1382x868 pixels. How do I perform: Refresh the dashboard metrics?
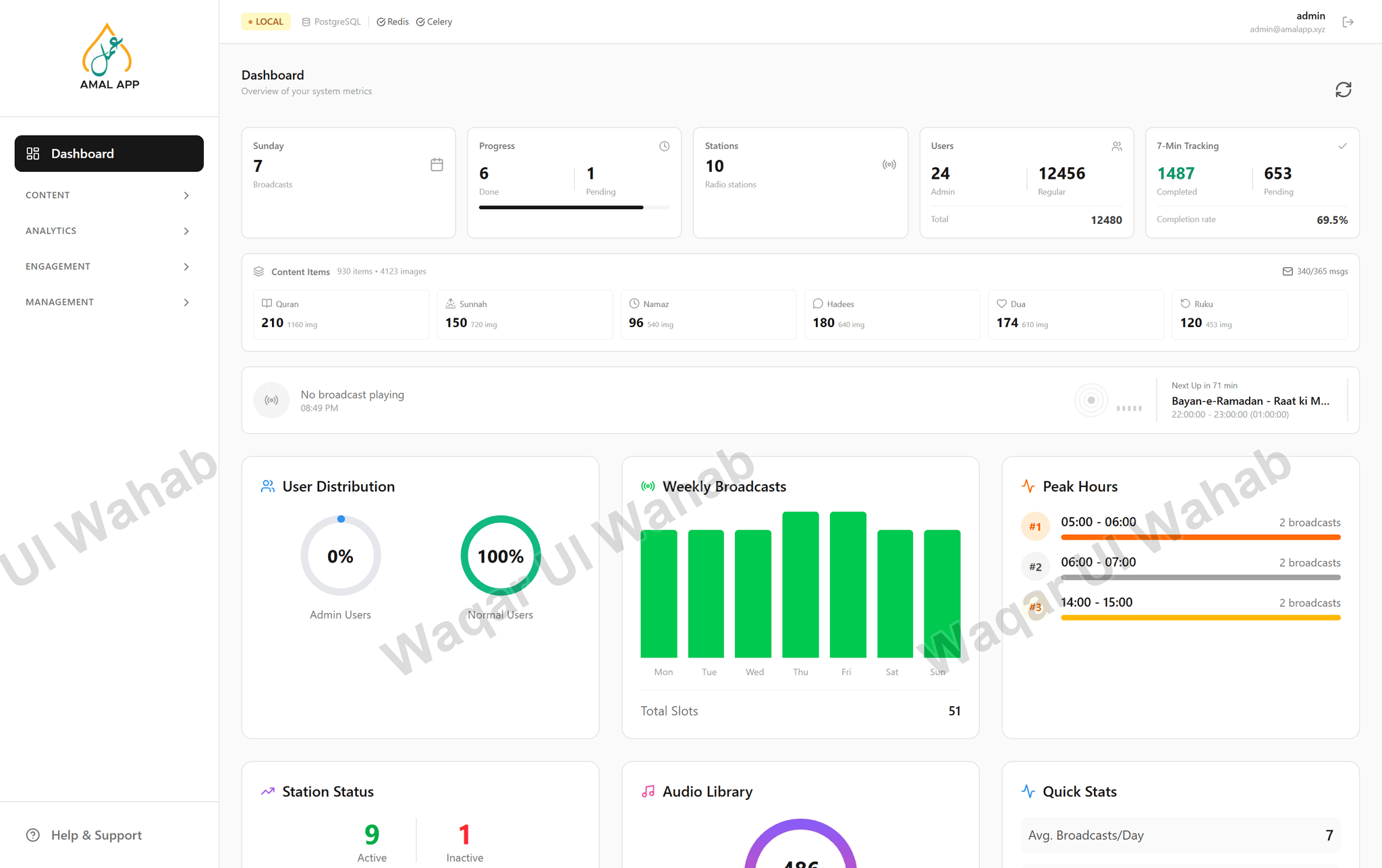click(1343, 90)
